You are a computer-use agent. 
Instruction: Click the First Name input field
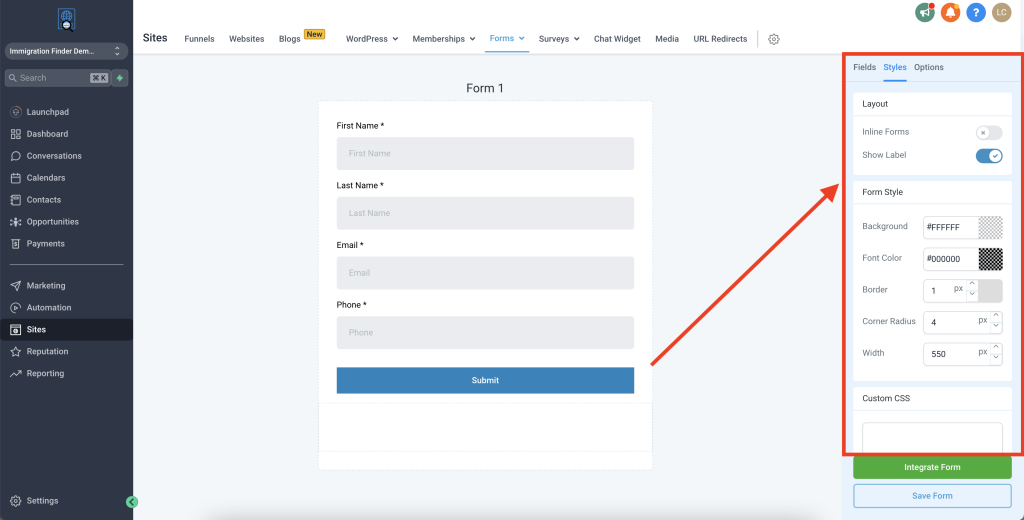[485, 154]
